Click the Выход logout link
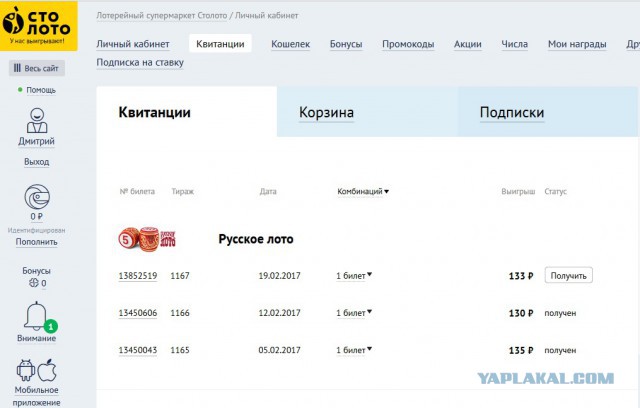 [x=36, y=162]
